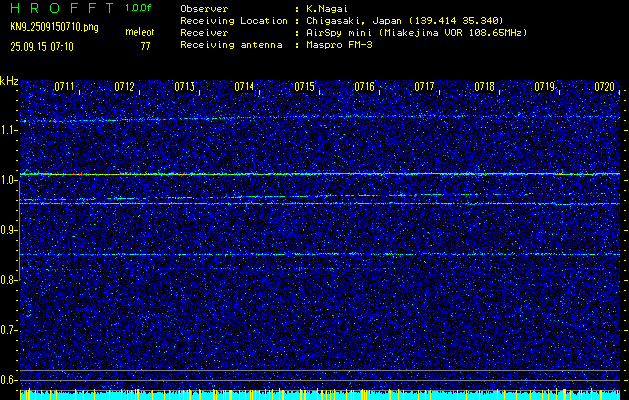Click the cyan signal level strip at bottom
629x400 pixels.
click(320, 395)
